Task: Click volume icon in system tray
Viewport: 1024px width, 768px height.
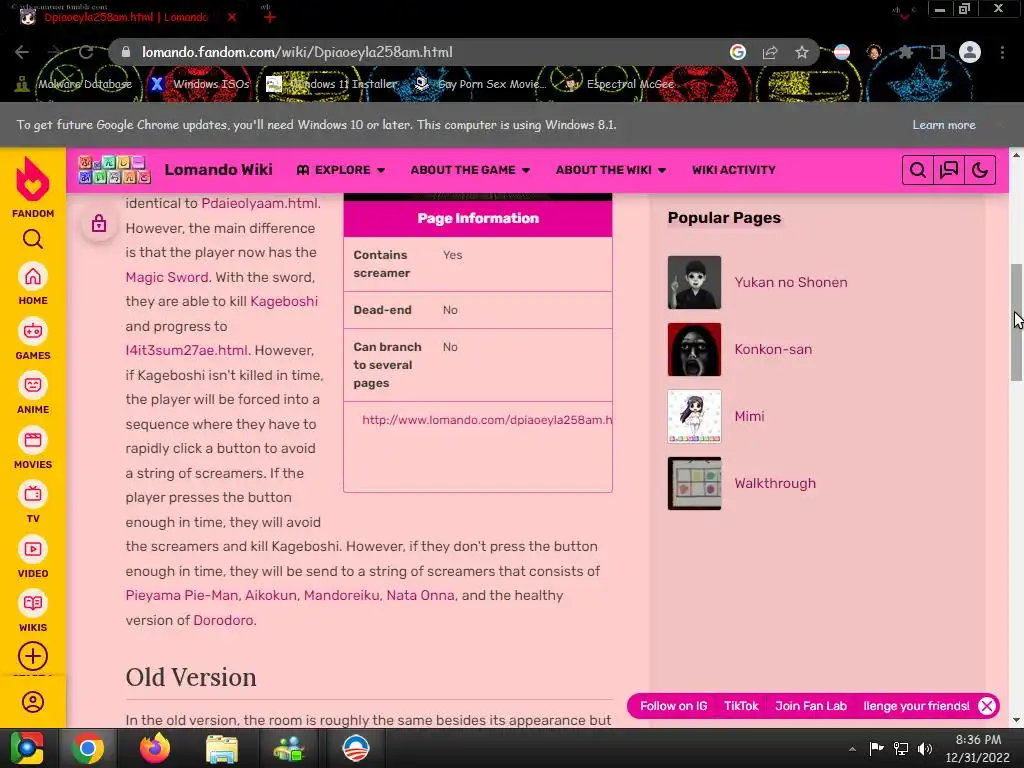Action: (x=925, y=748)
